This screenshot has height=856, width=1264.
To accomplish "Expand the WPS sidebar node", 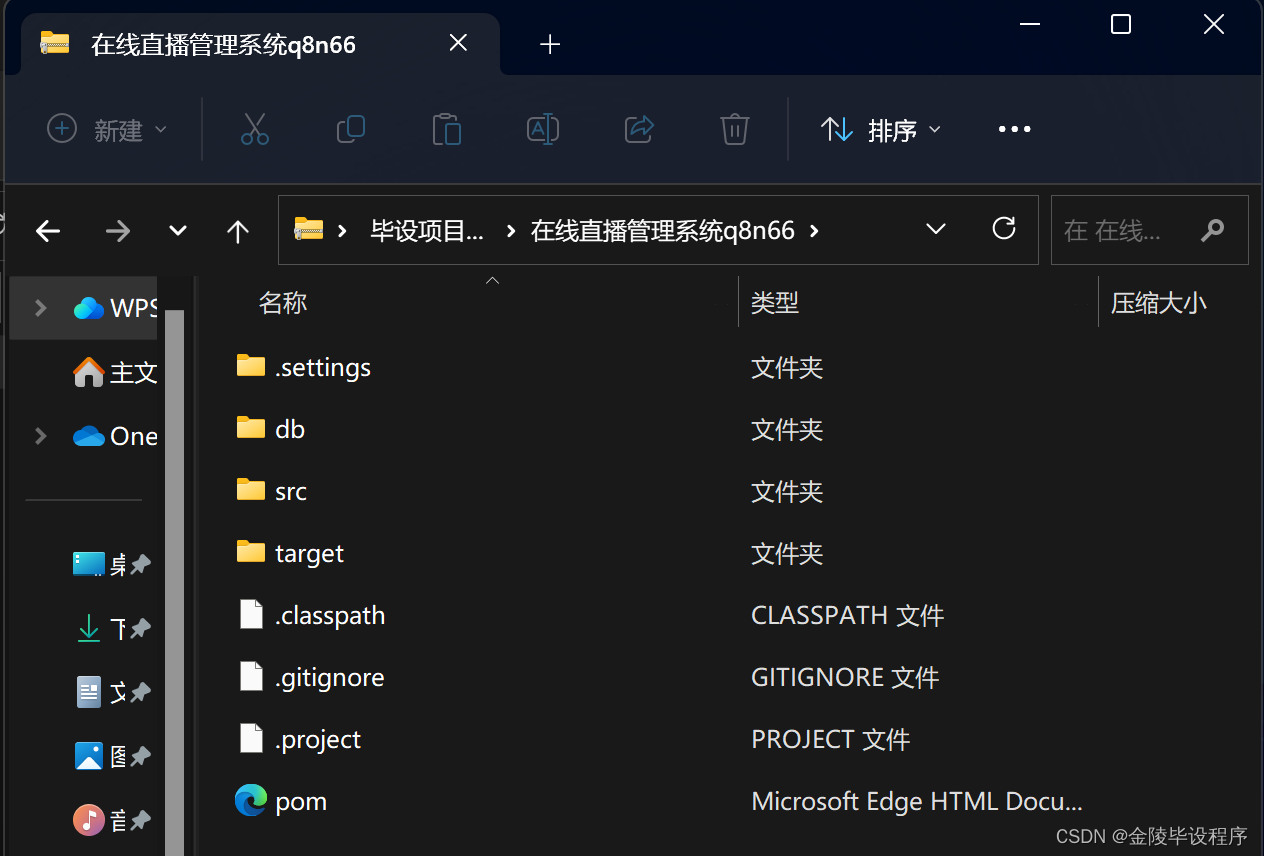I will coord(41,308).
